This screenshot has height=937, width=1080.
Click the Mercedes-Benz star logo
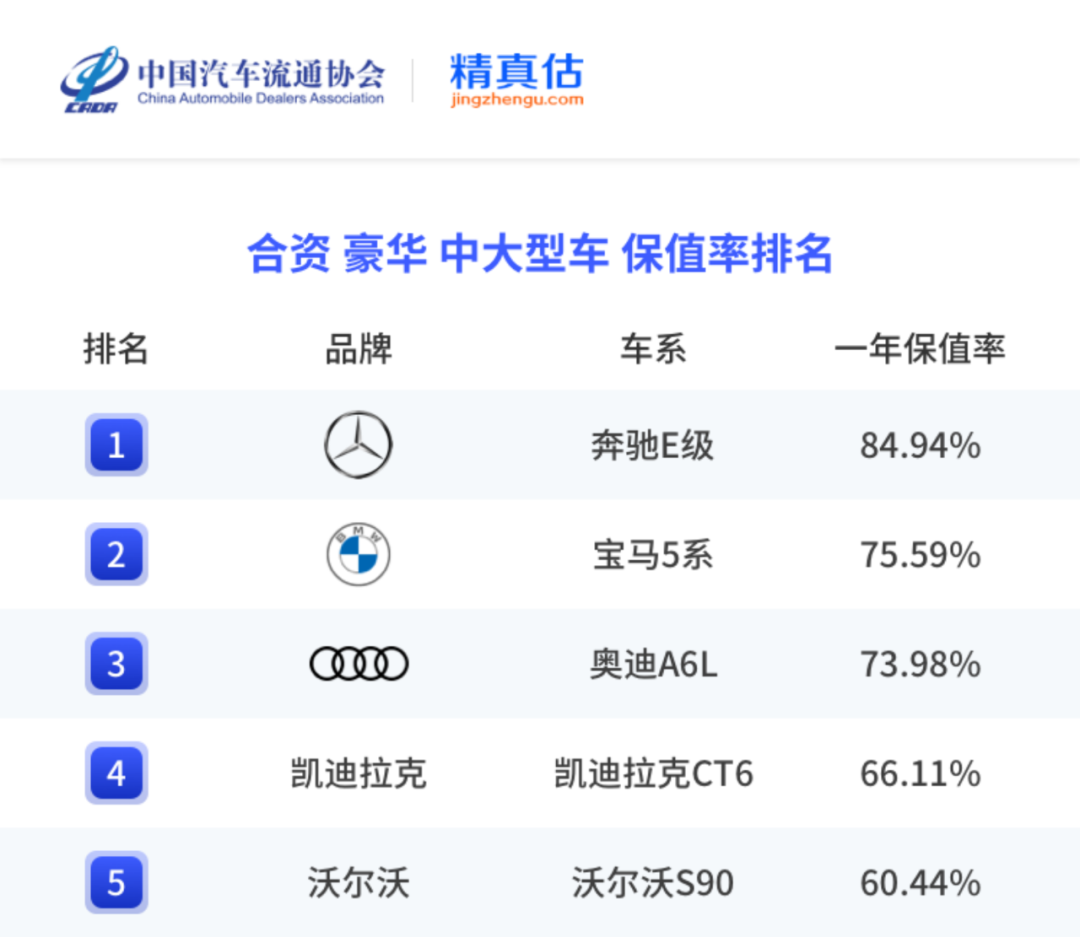click(x=358, y=444)
